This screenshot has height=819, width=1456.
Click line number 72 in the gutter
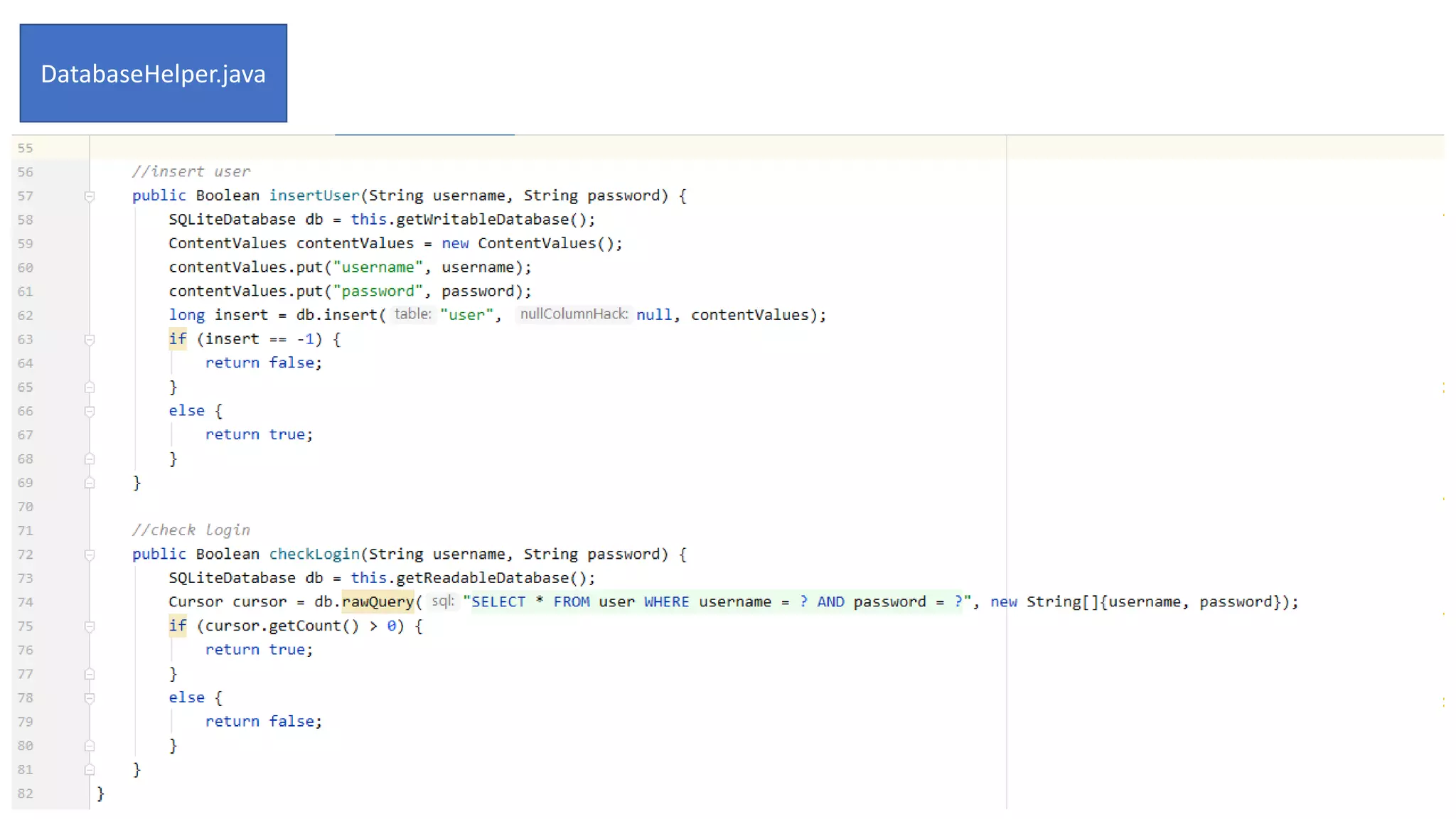tap(26, 555)
